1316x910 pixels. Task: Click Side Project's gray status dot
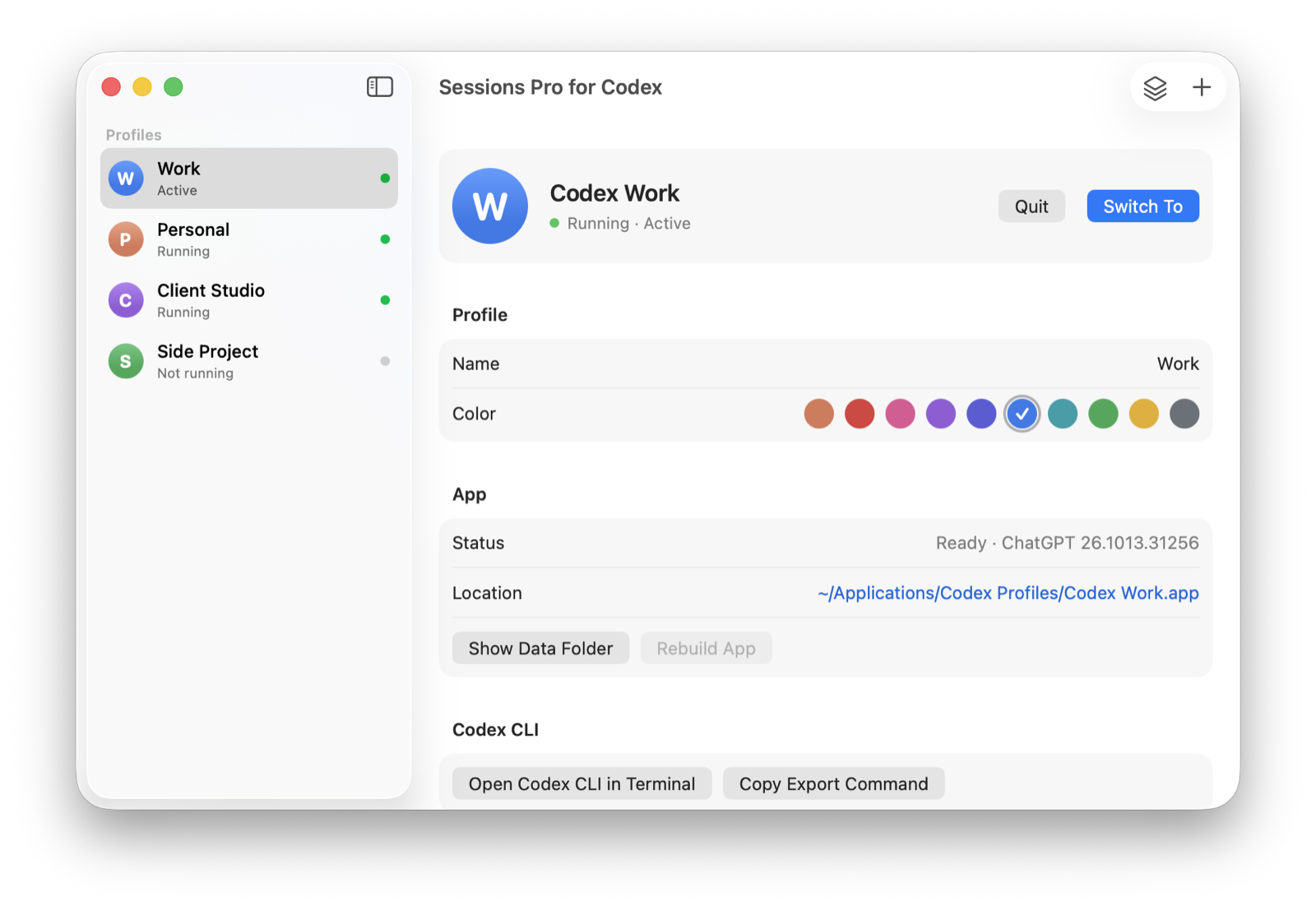pyautogui.click(x=385, y=361)
